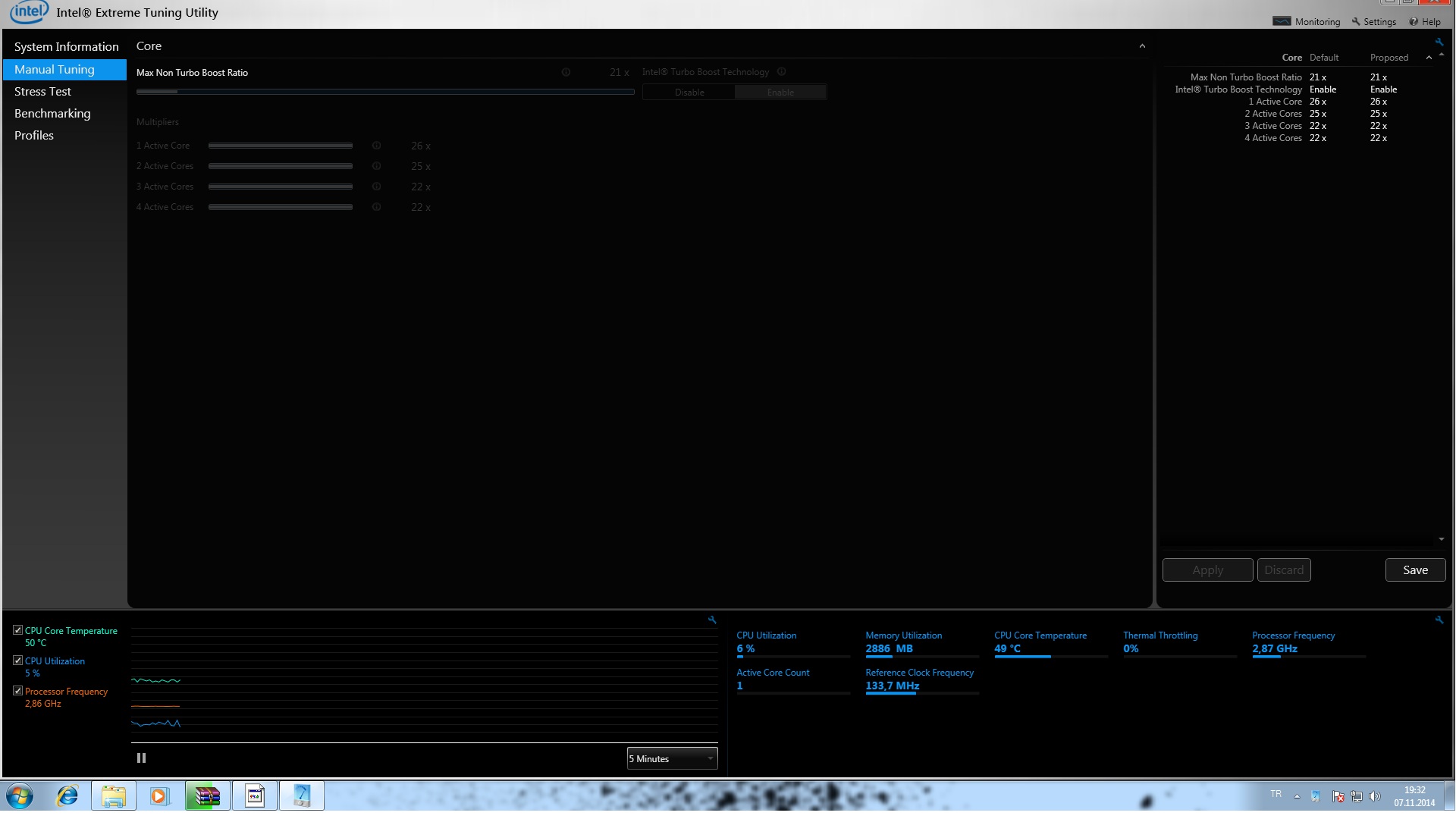The image size is (1456, 819).
Task: Click the 3 Active Cores multiplier slider
Action: click(x=281, y=187)
